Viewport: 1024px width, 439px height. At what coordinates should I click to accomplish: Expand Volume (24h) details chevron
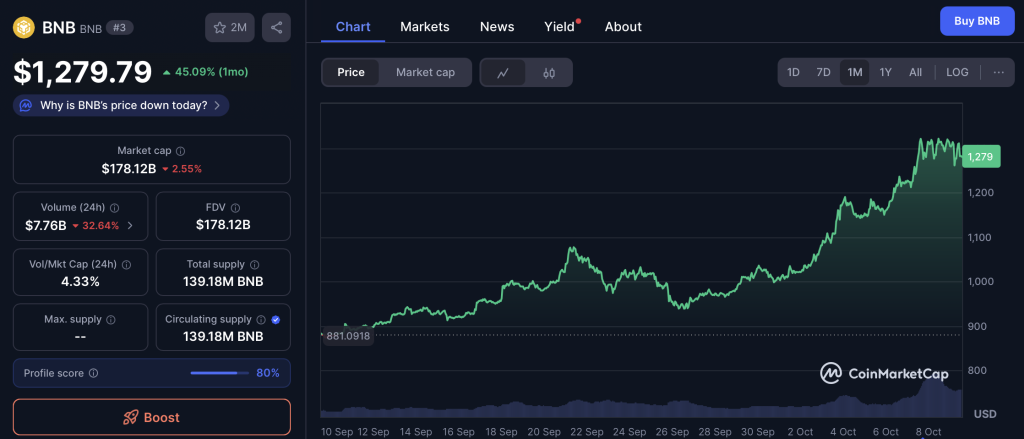click(130, 225)
